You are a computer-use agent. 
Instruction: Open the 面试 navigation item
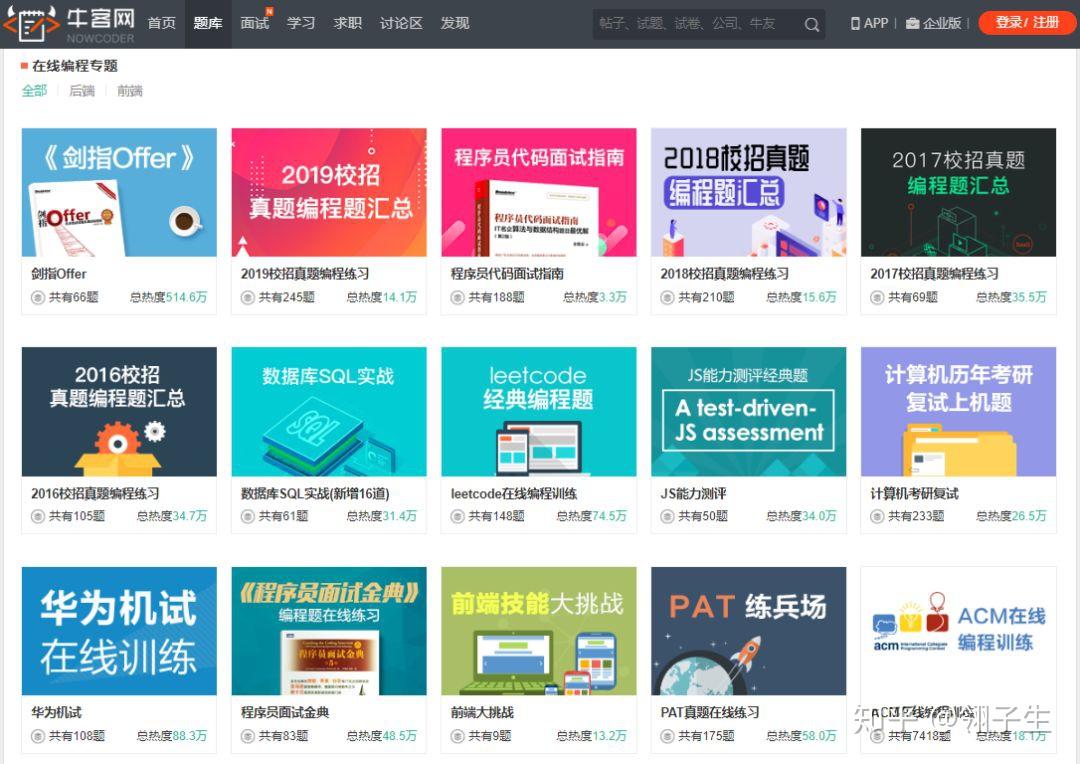point(255,23)
